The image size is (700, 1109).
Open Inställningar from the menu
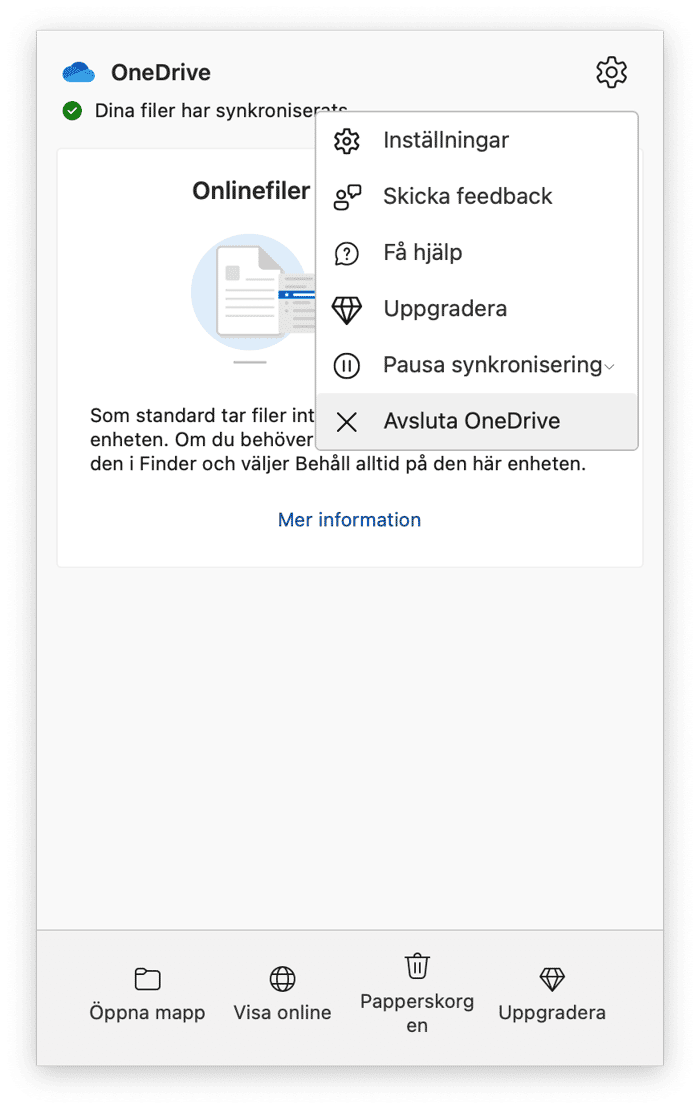pos(477,140)
